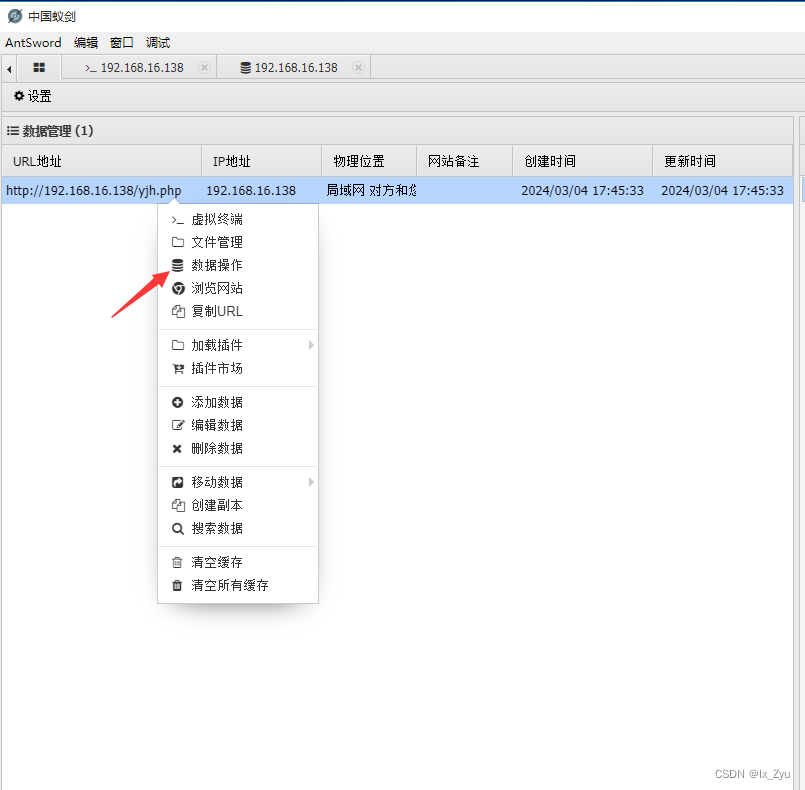The width and height of the screenshot is (805, 790).
Task: Choose 数据操作 from the context menu
Action: [x=238, y=265]
